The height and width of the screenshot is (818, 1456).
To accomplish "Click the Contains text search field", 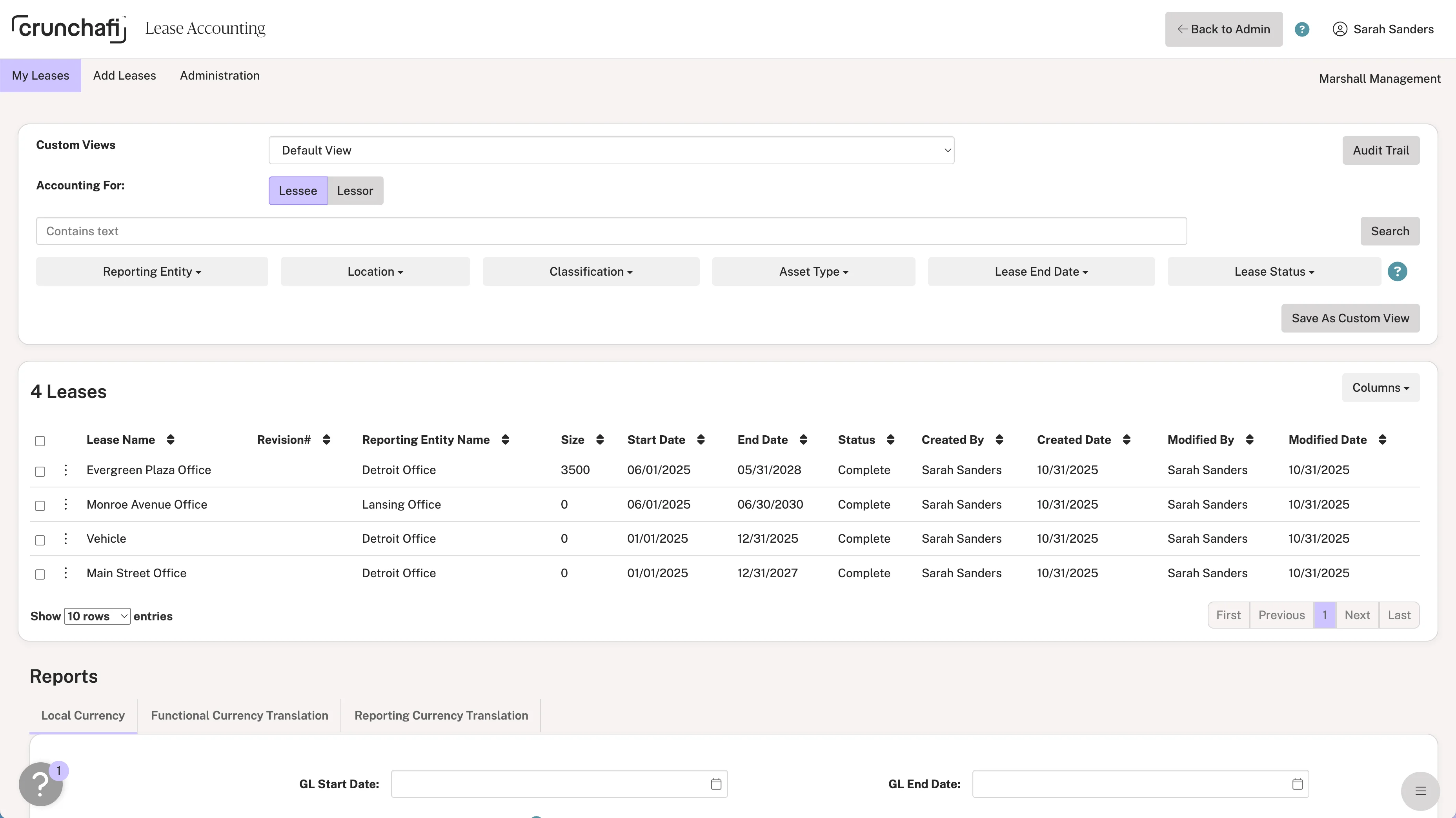I will [x=611, y=231].
